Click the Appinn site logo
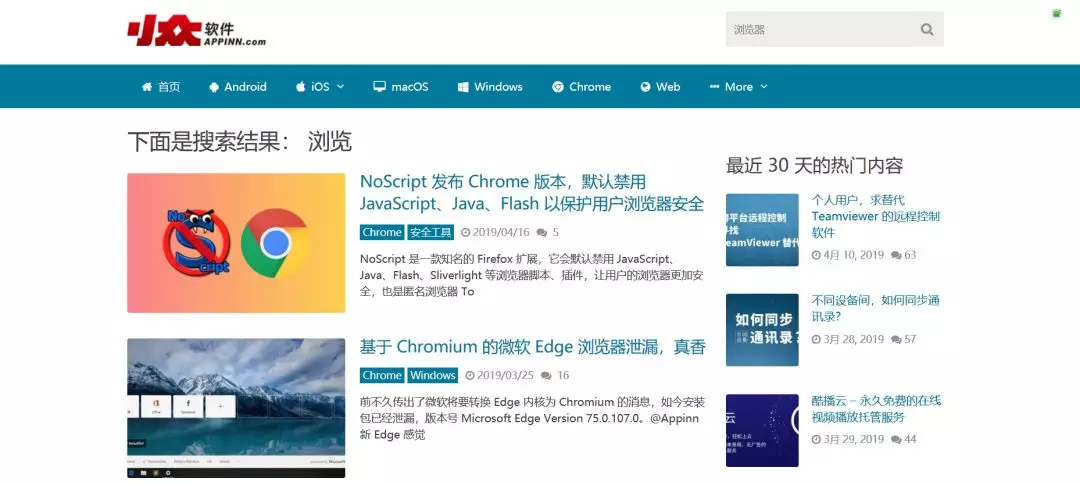The width and height of the screenshot is (1080, 485). 197,32
